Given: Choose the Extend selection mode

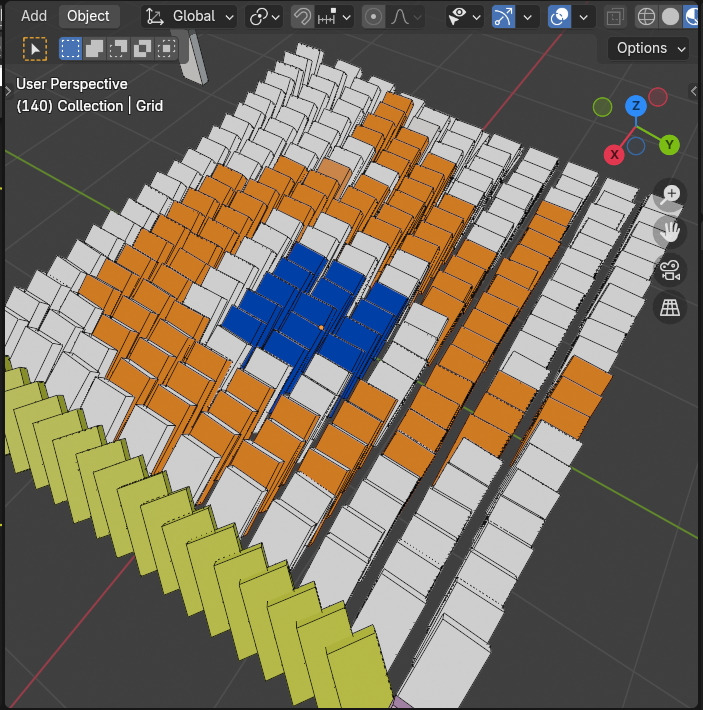Looking at the screenshot, I should pyautogui.click(x=94, y=48).
